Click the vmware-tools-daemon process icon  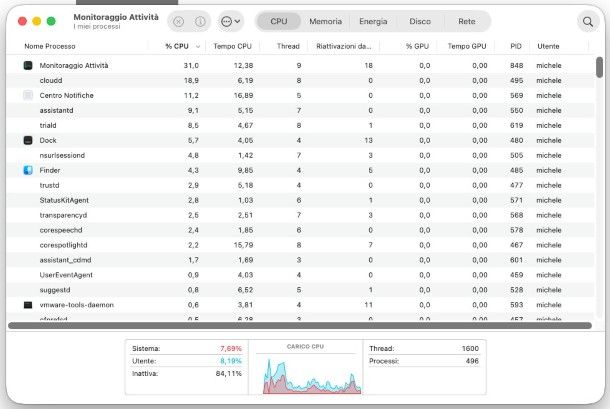pyautogui.click(x=28, y=305)
